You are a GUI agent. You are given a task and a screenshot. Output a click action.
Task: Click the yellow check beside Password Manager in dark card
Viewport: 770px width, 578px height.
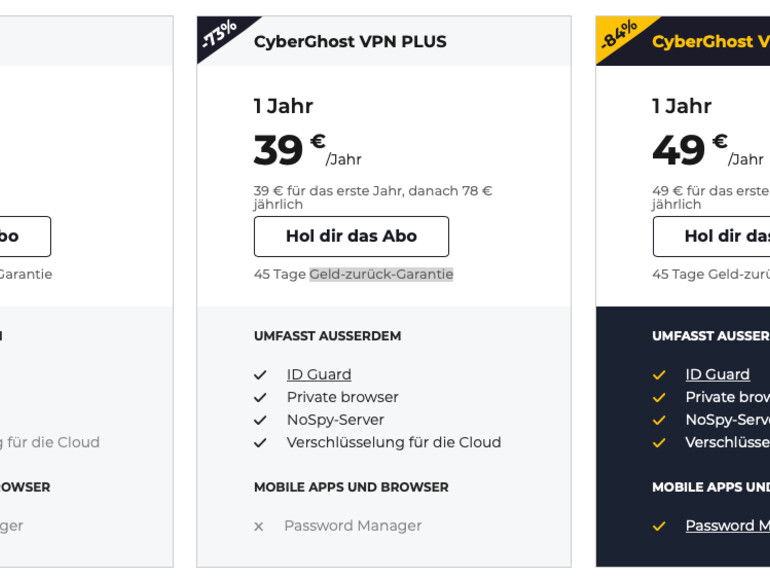click(659, 526)
